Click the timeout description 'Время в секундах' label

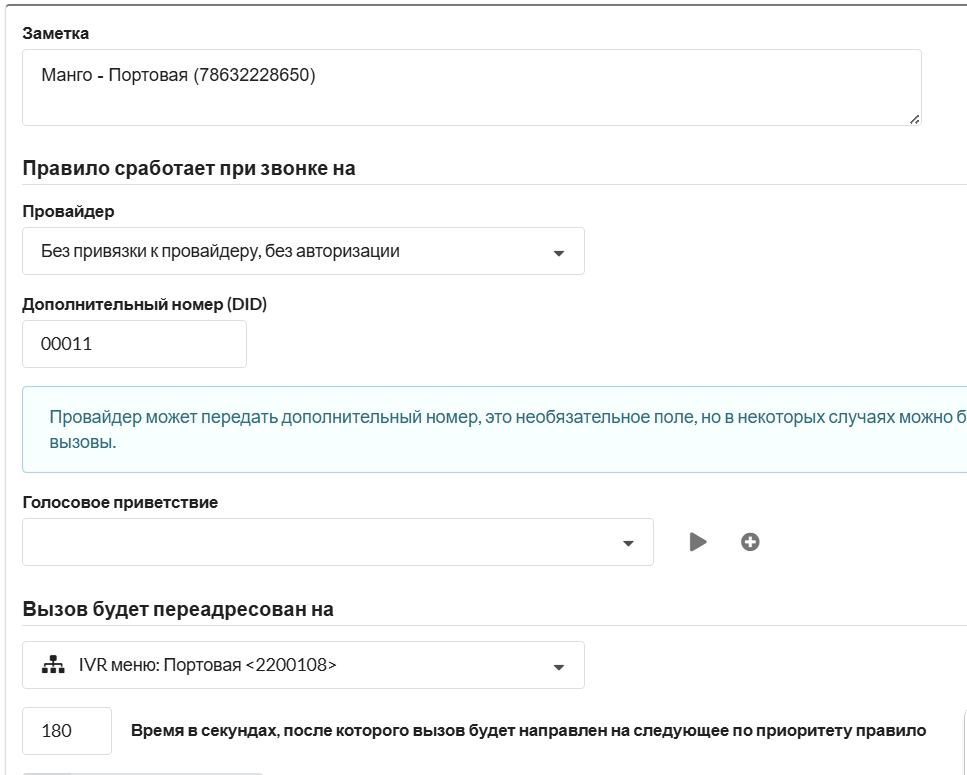tap(528, 731)
